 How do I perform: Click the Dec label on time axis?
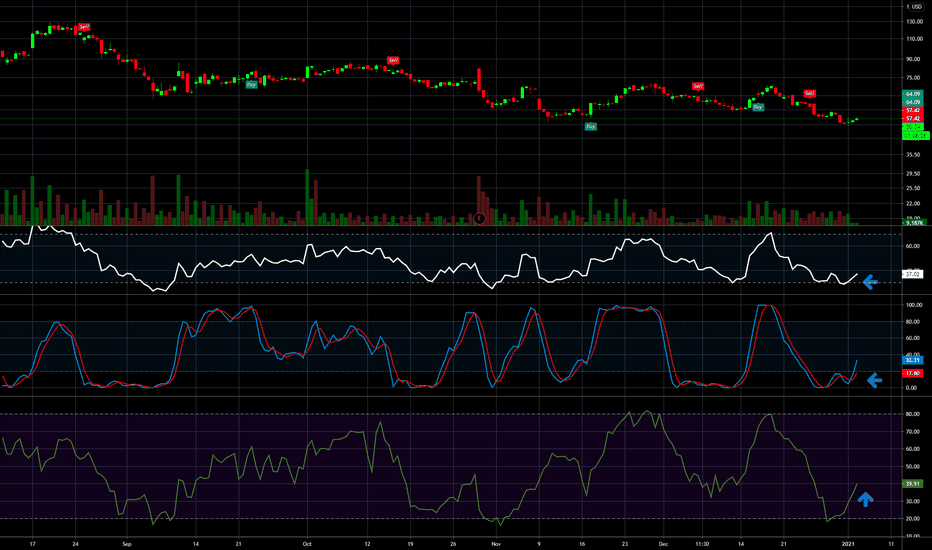click(x=663, y=543)
